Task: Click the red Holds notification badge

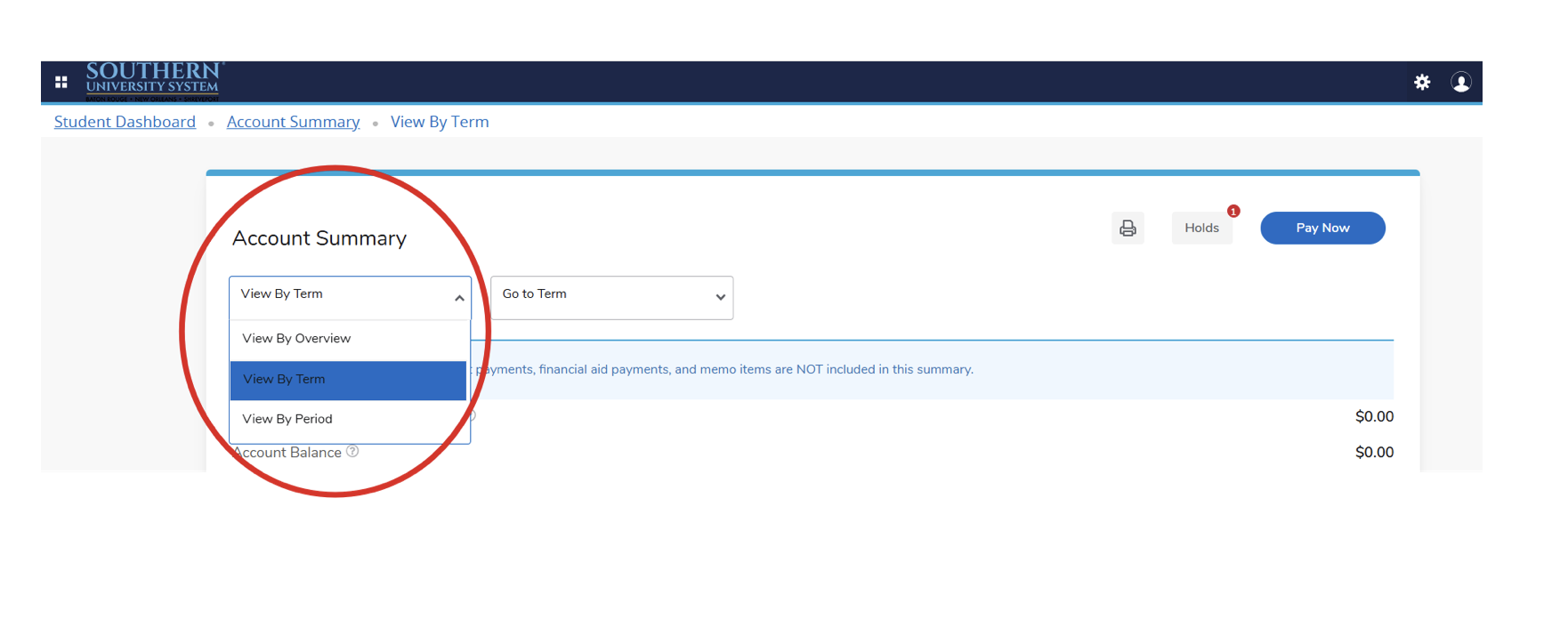Action: tap(1233, 212)
